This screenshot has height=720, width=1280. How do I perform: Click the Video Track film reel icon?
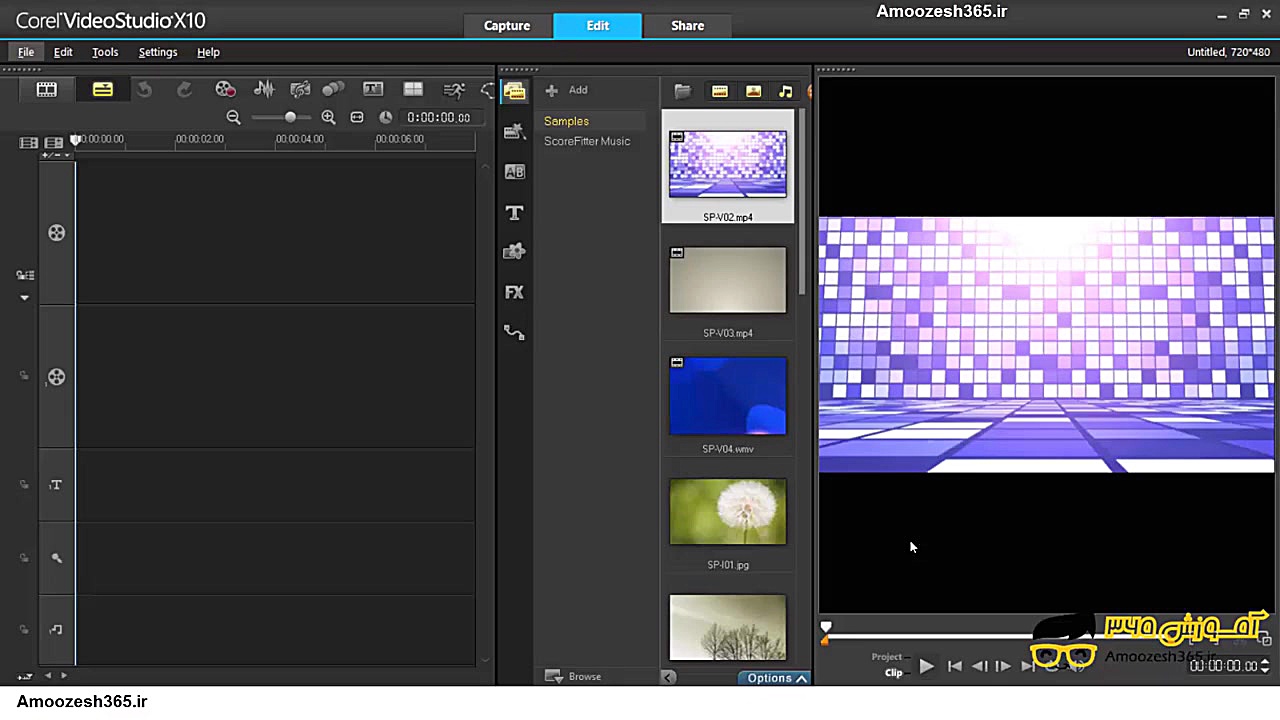click(56, 232)
